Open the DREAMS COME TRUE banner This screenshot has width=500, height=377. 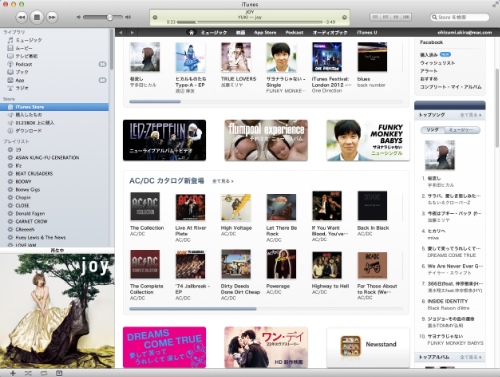click(x=164, y=347)
